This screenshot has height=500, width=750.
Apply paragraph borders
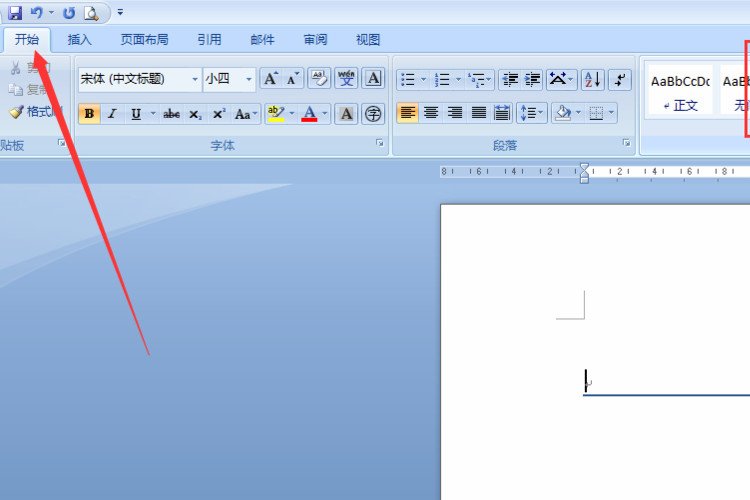click(596, 113)
